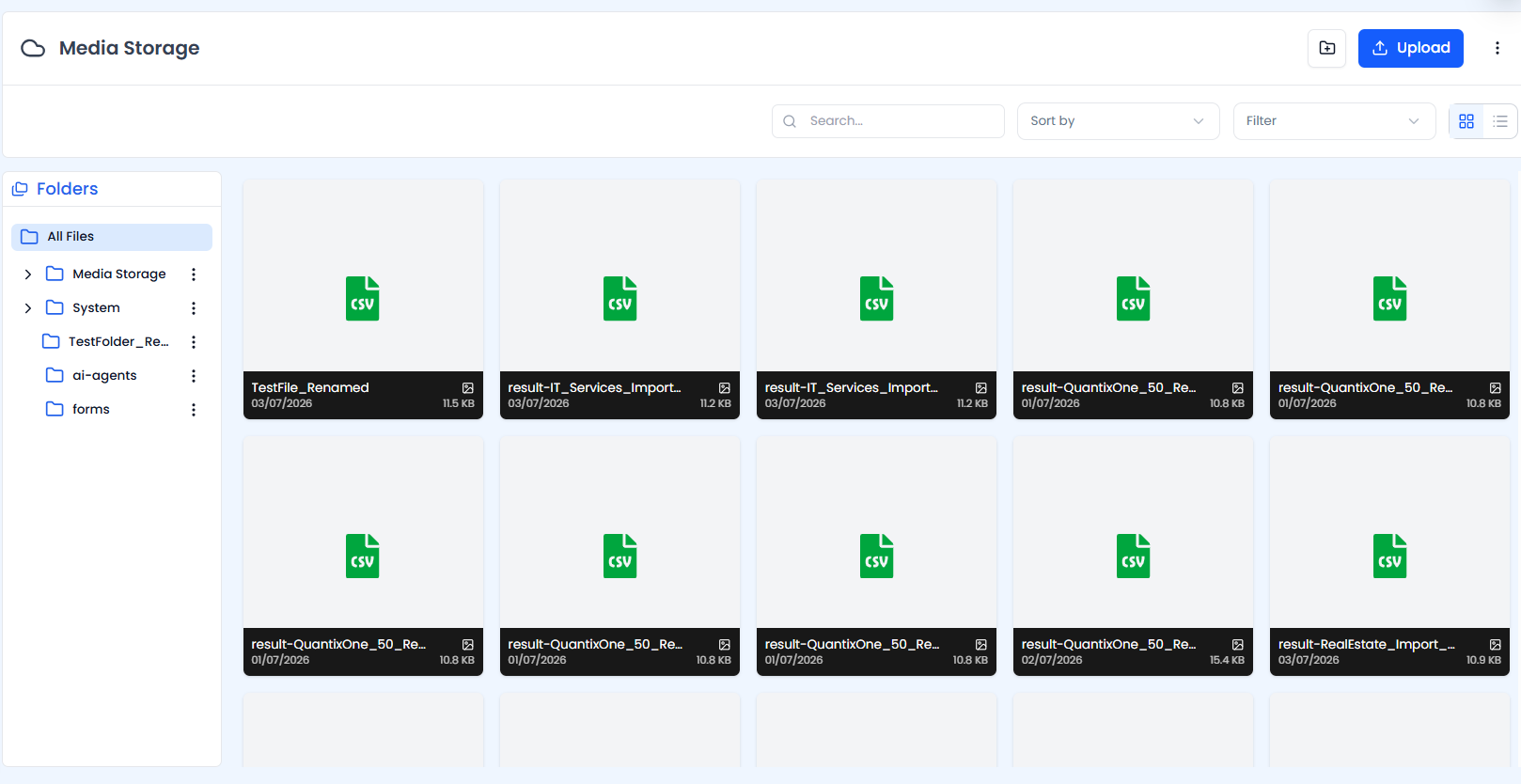Click the 11.5 KB file size
Screen dimensions: 1521x784
(459, 404)
